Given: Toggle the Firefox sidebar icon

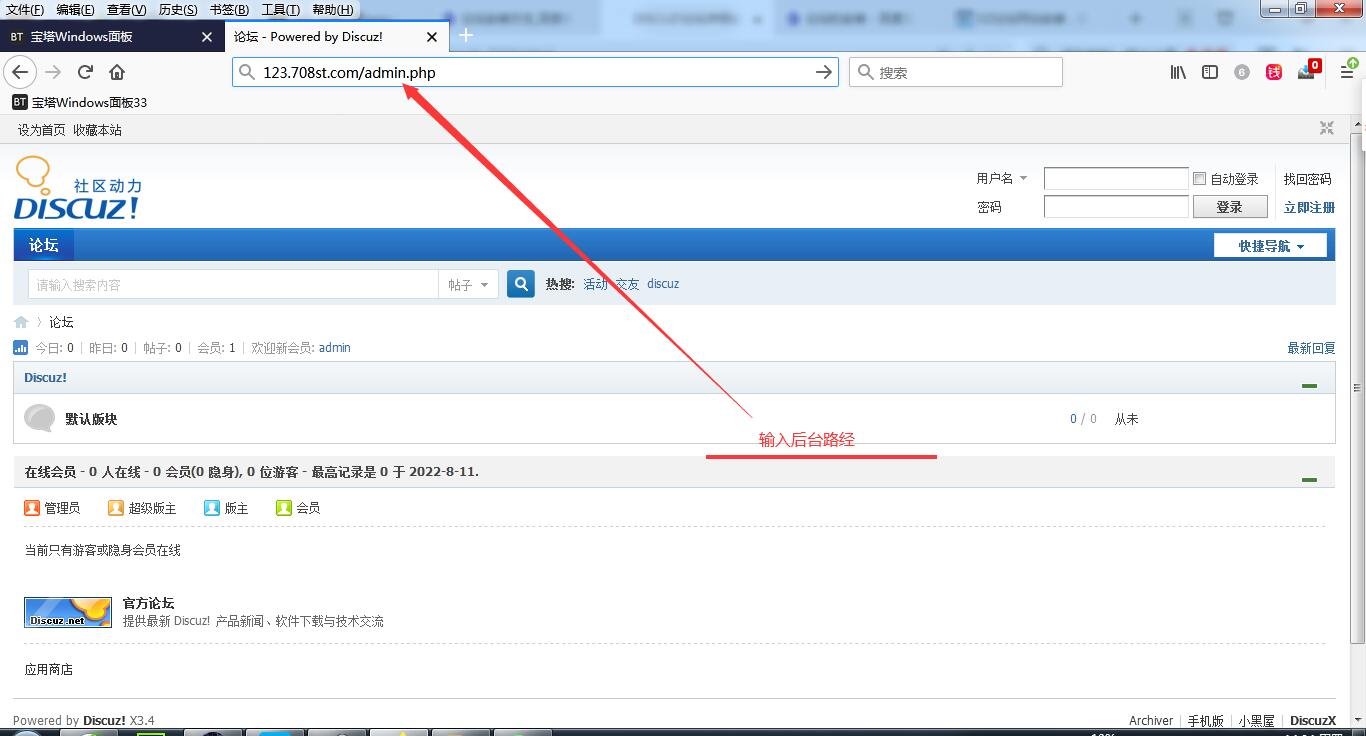Looking at the screenshot, I should tap(1210, 72).
